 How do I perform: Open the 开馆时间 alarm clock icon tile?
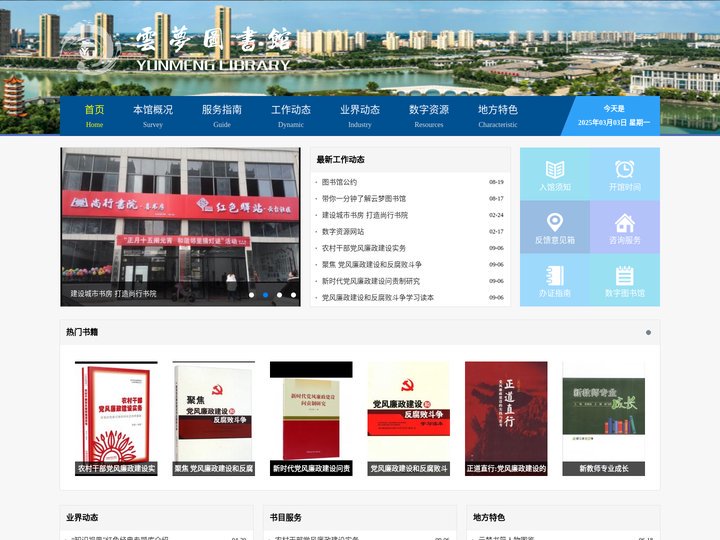point(624,174)
